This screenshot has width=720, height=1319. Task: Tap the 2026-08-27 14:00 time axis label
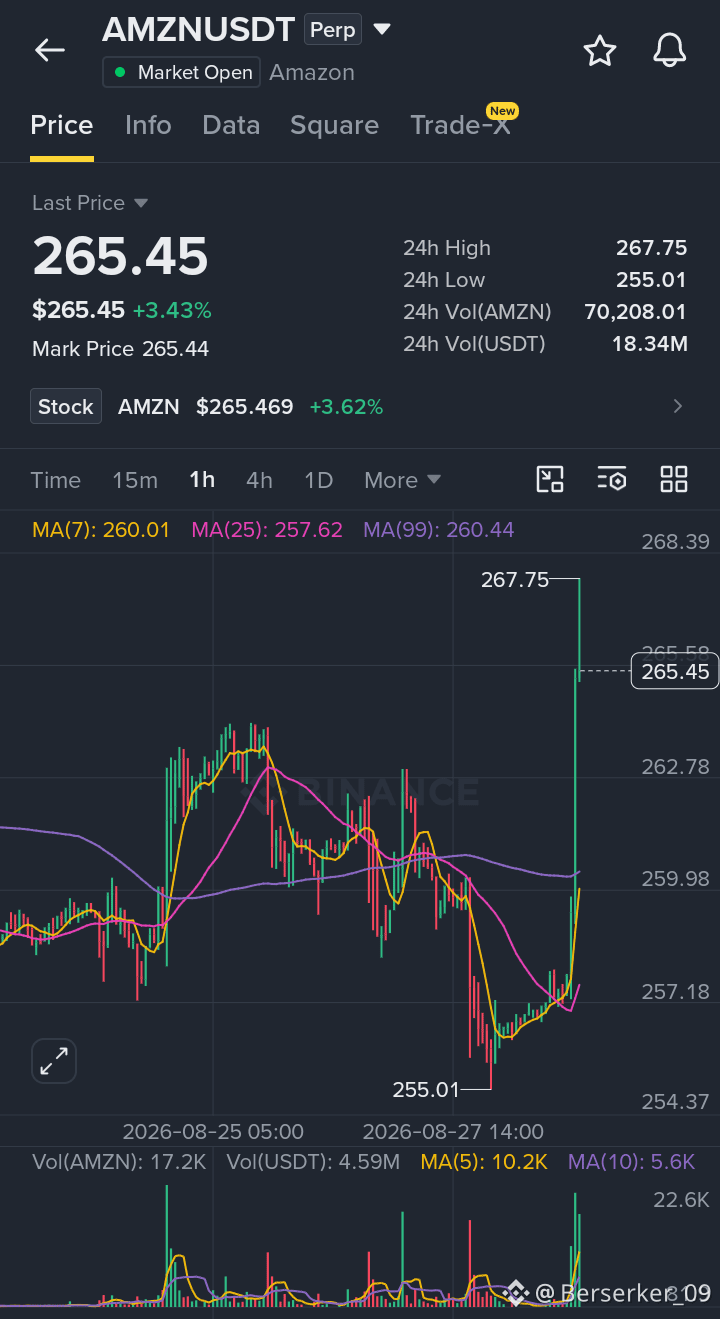click(453, 1132)
